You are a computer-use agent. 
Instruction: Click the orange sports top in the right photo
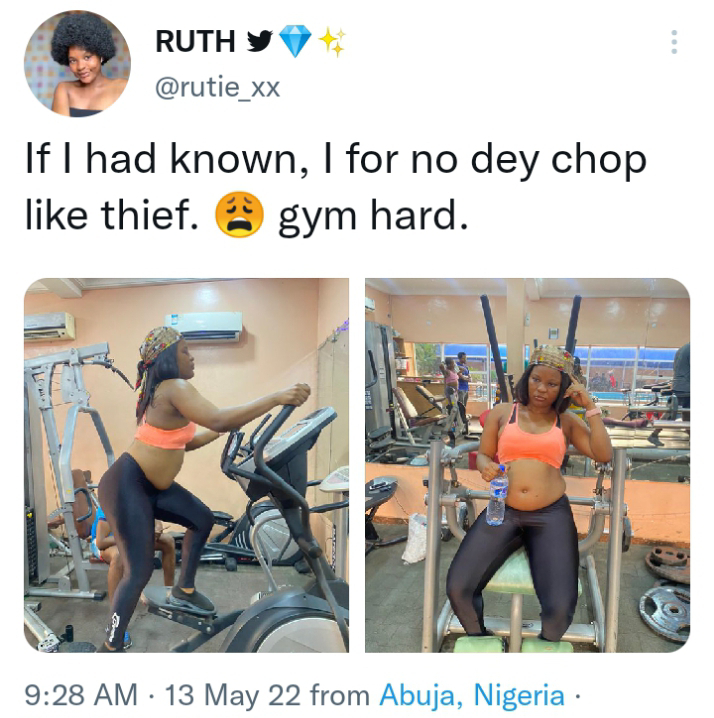tap(532, 442)
